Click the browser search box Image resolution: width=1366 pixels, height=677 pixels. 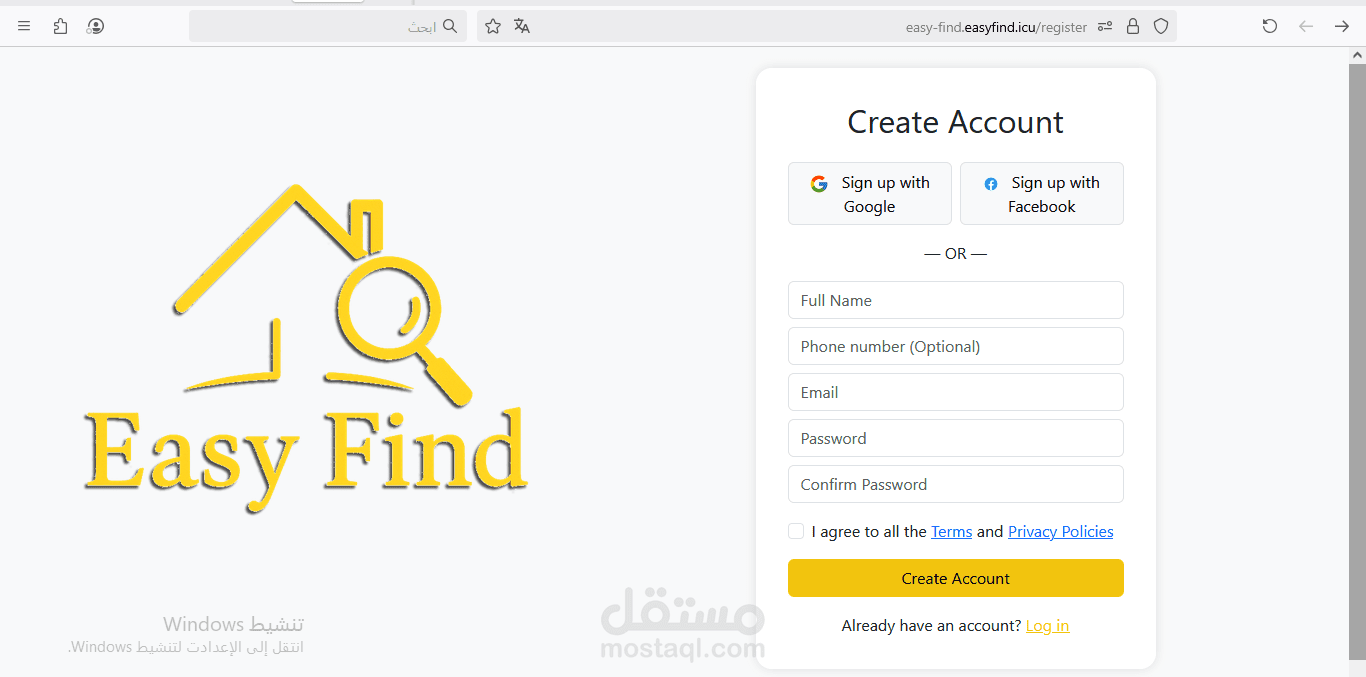click(x=320, y=27)
